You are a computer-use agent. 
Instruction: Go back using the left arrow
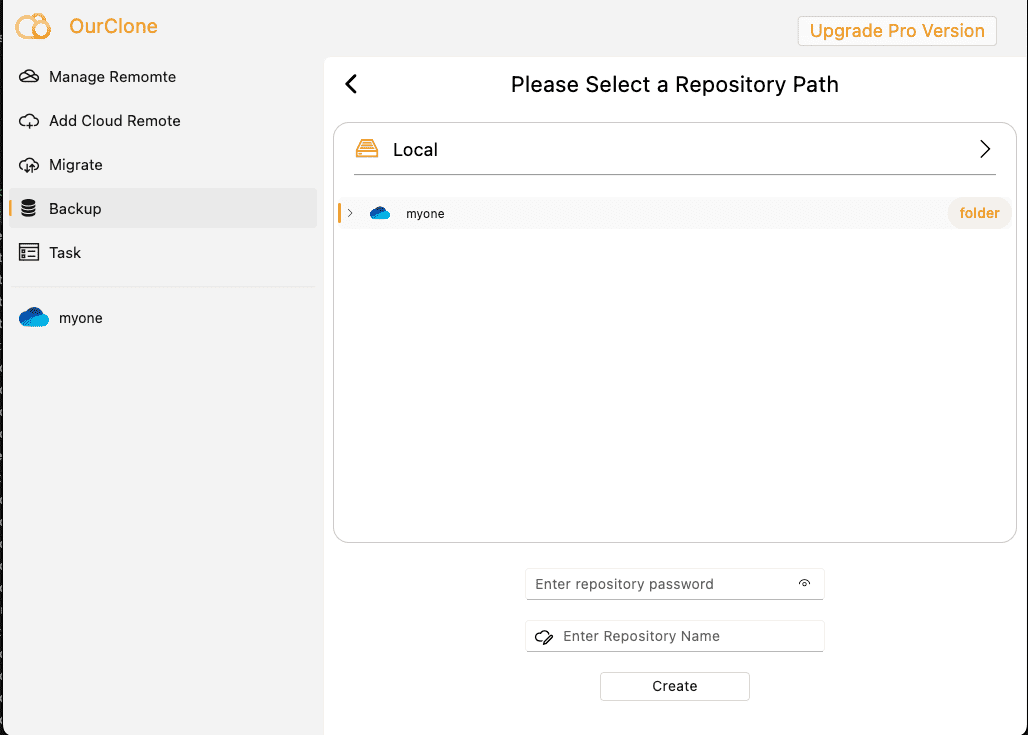coord(351,84)
